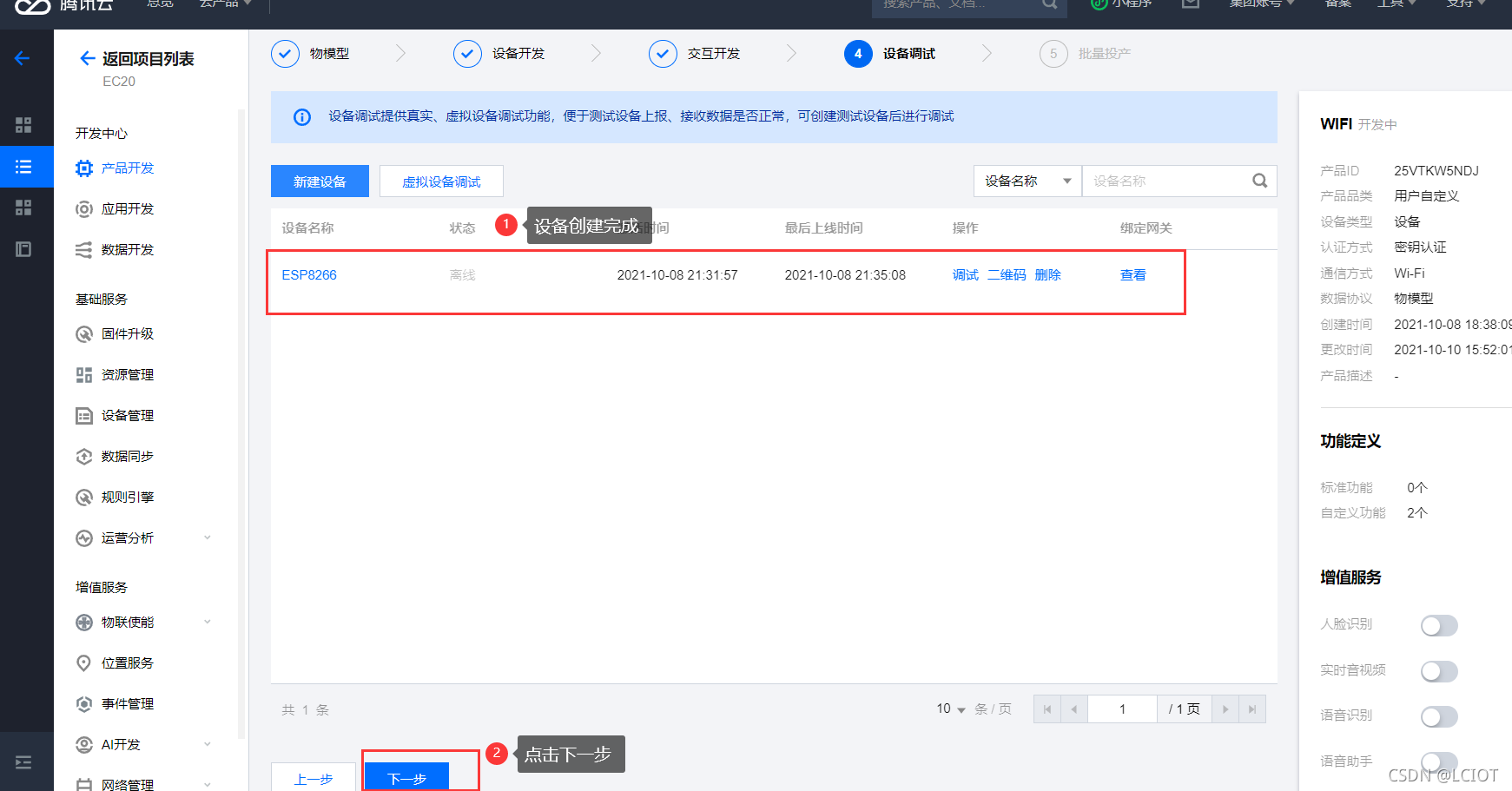Click the 离线 status of ESP8266

click(x=463, y=275)
